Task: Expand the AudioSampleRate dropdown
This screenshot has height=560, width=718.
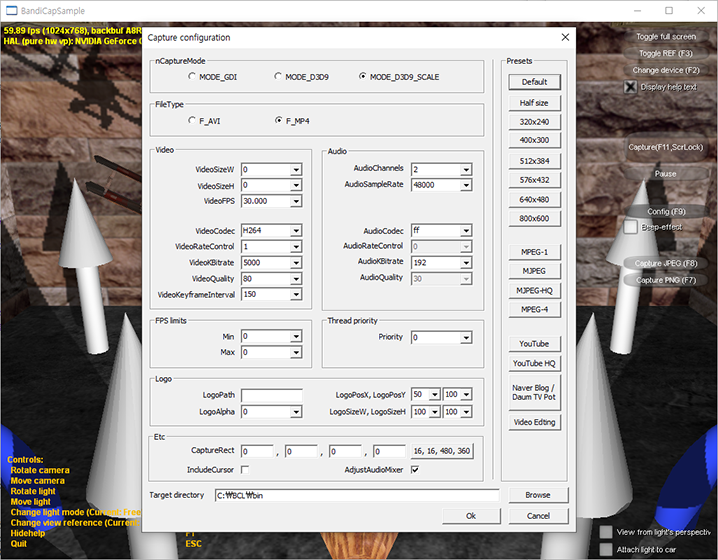Action: (x=466, y=185)
